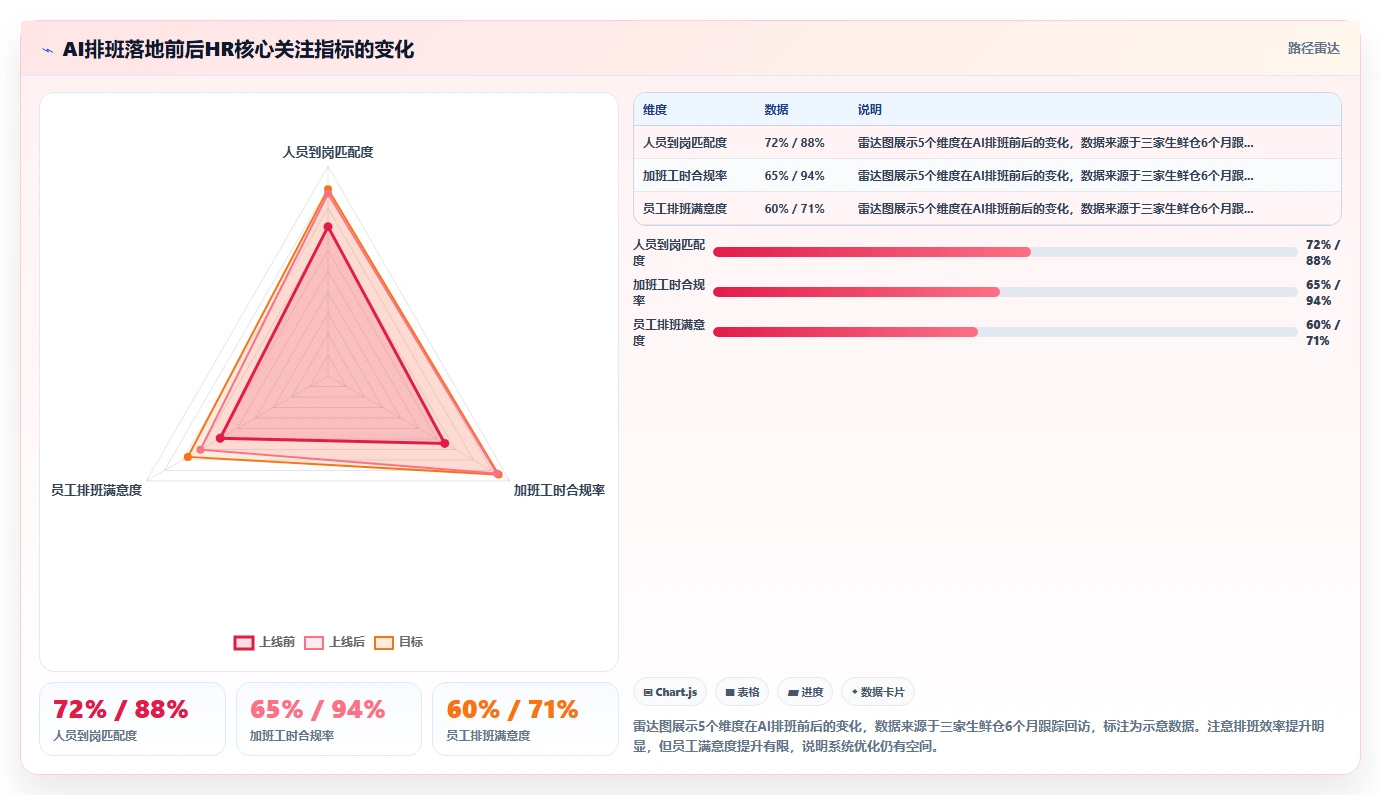Image resolution: width=1381 pixels, height=795 pixels.
Task: Click the 人员到岗匹配度 progress bar
Action: coord(1005,252)
